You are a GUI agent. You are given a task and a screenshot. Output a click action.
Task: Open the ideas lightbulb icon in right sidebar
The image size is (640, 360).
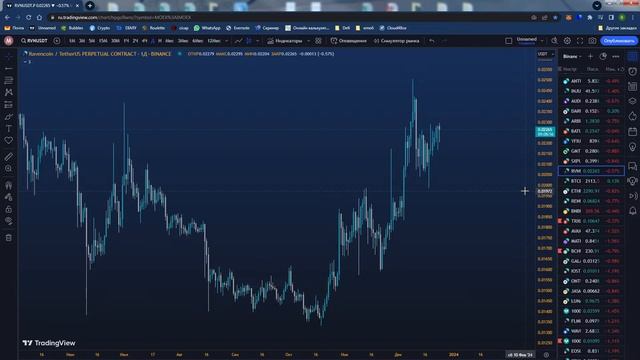(633, 147)
